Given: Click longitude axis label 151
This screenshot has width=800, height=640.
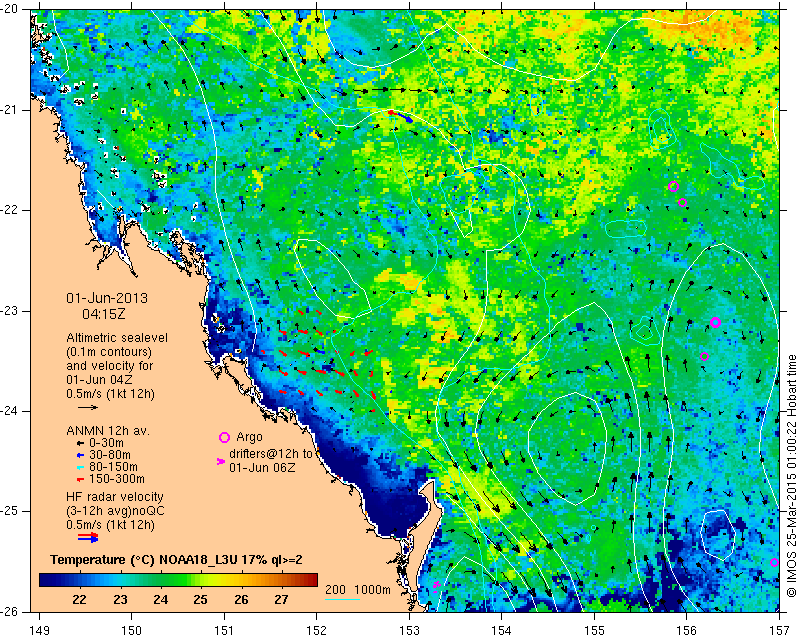Looking at the screenshot, I should pyautogui.click(x=224, y=630).
